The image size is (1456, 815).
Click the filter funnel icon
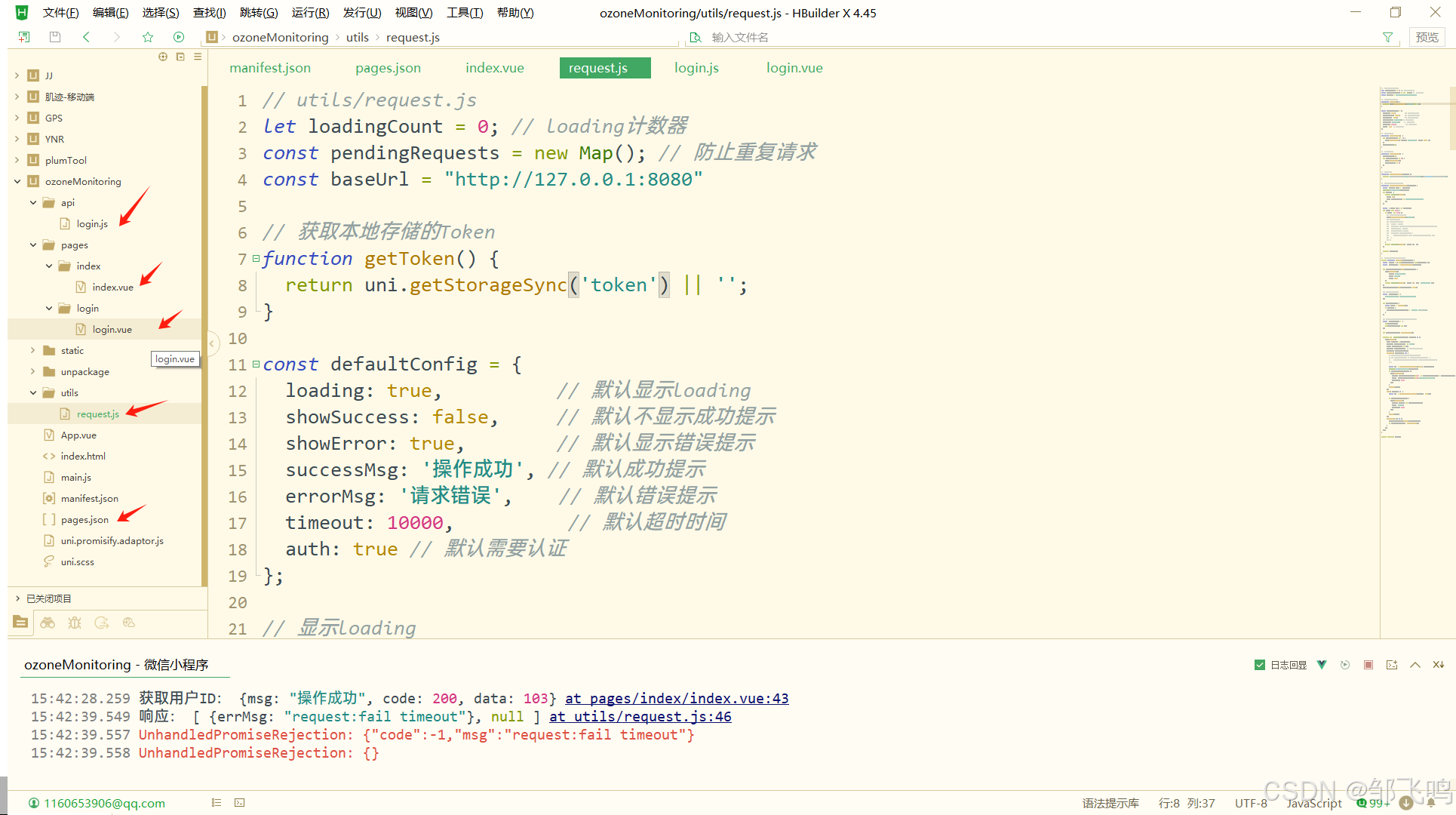1387,37
